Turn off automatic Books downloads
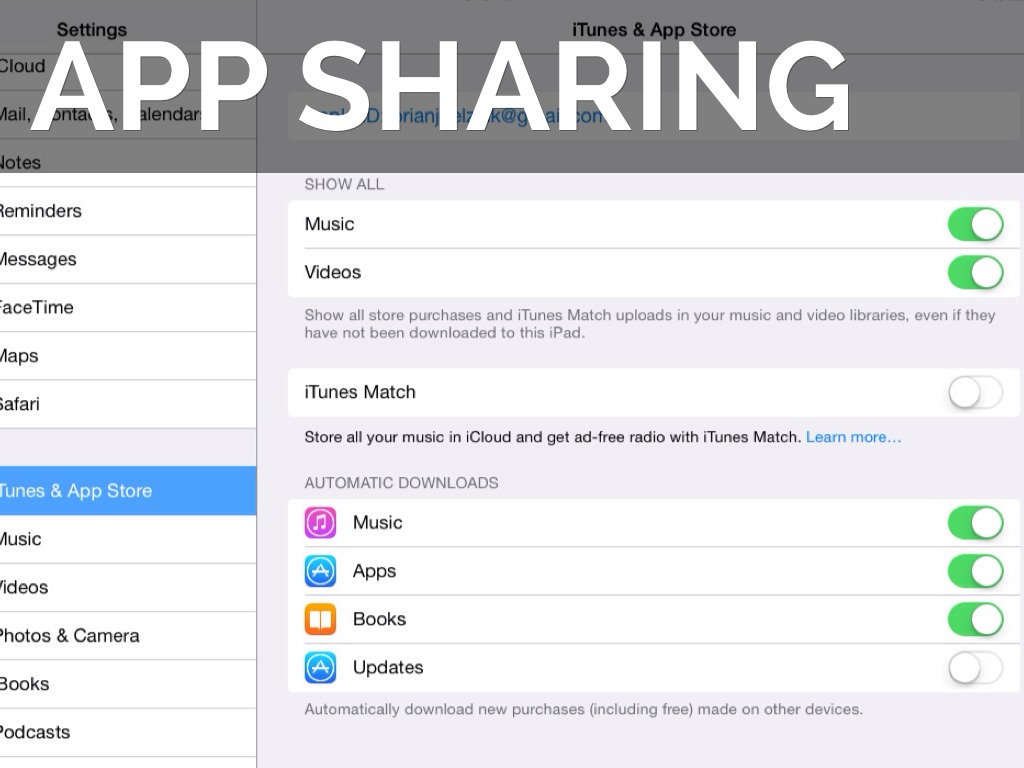Viewport: 1024px width, 768px height. tap(975, 619)
